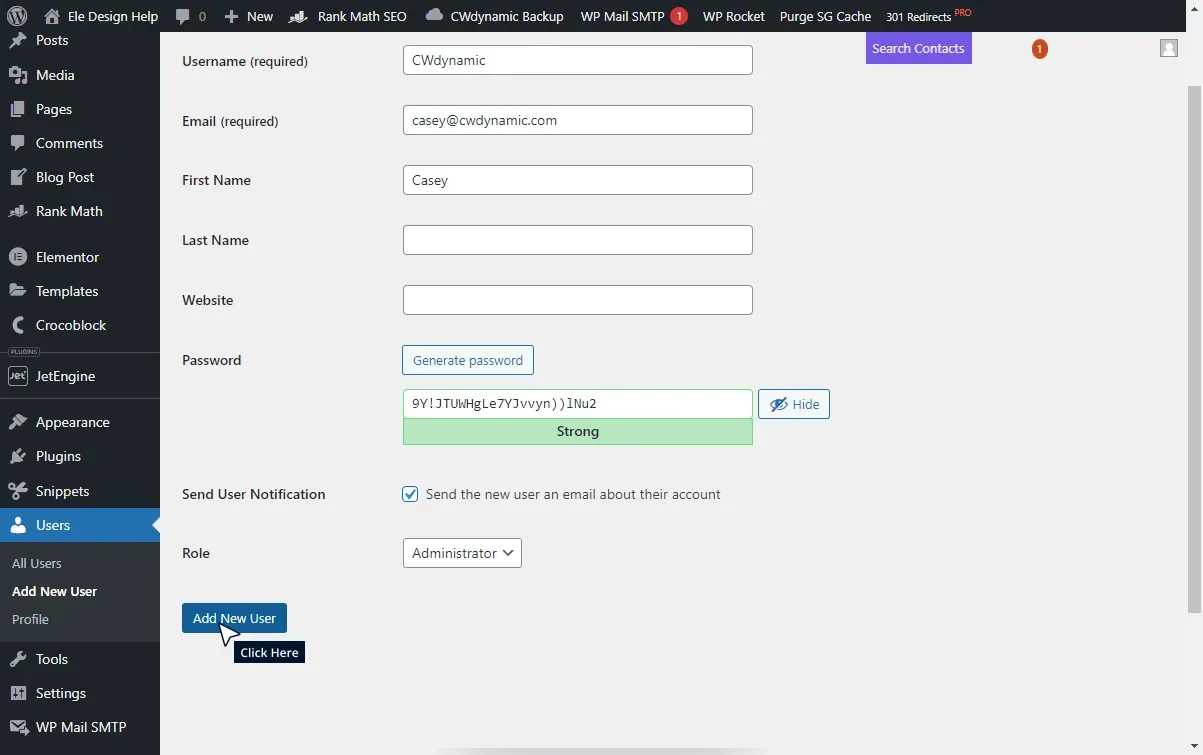Image resolution: width=1203 pixels, height=755 pixels.
Task: Expand the New menu in admin bar
Action: coord(247,16)
